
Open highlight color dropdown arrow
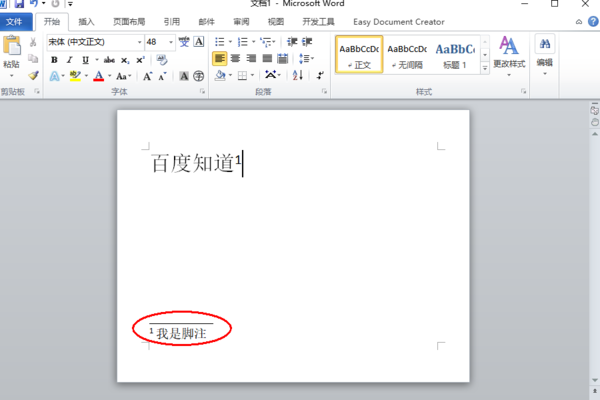(86, 76)
